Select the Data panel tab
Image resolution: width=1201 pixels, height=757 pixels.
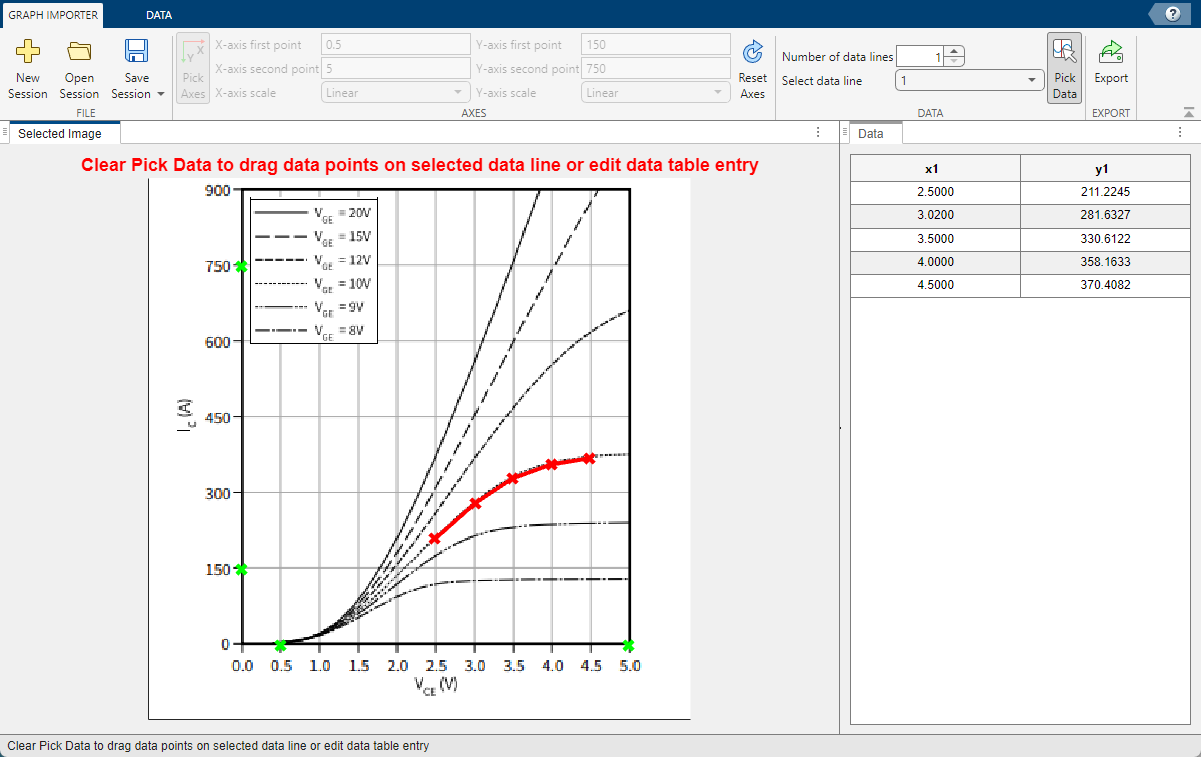point(871,133)
